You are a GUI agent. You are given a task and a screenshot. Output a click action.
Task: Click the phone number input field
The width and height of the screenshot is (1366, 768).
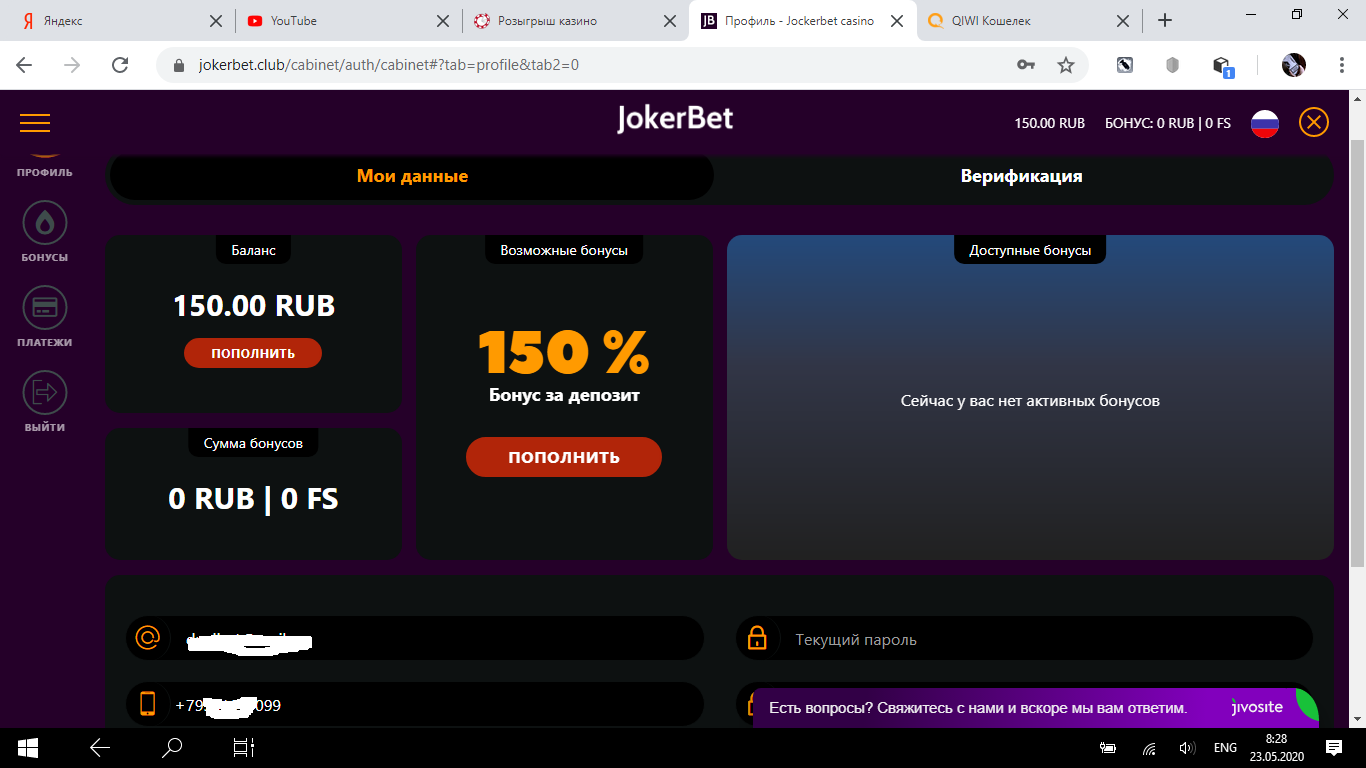(x=415, y=704)
